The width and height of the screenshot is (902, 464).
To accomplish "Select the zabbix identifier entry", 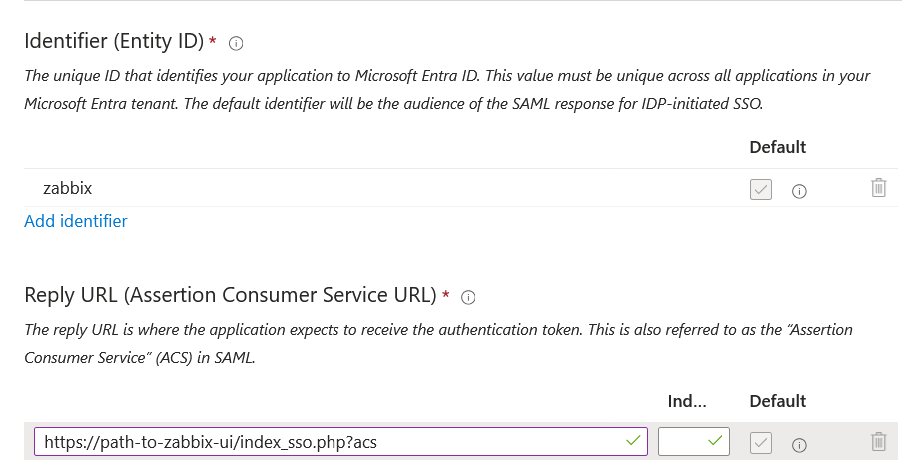I will (x=68, y=187).
